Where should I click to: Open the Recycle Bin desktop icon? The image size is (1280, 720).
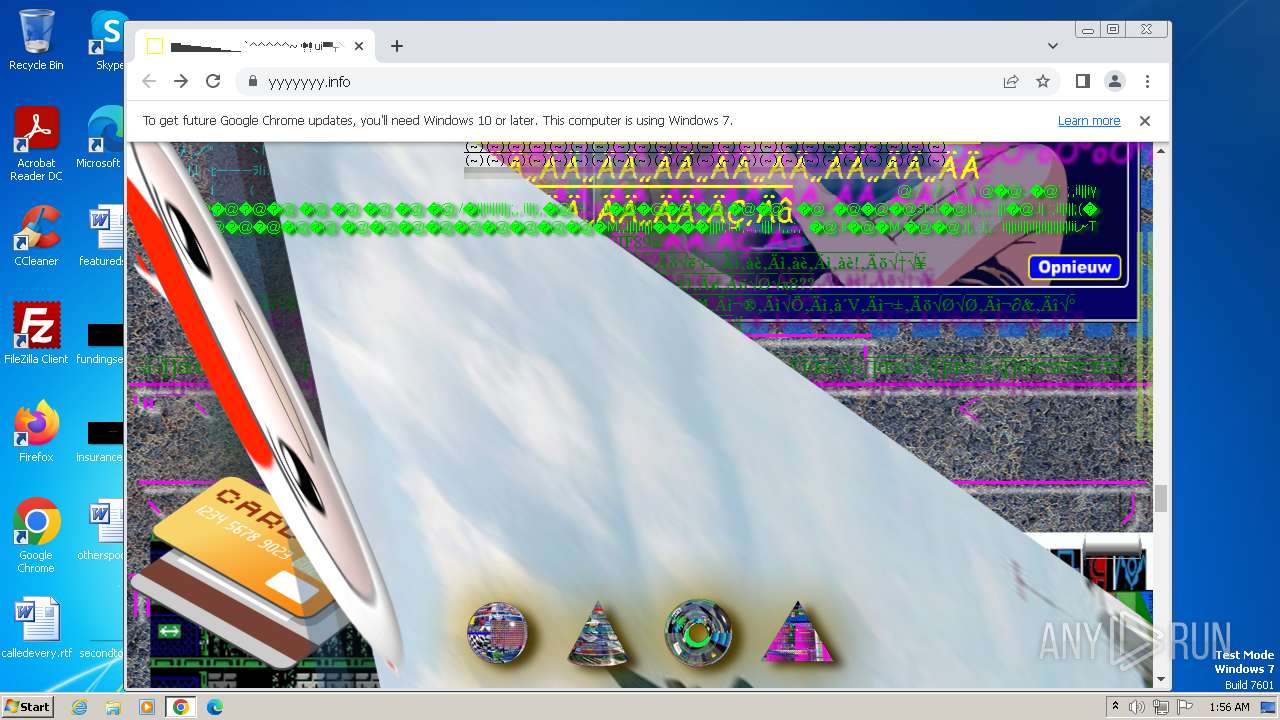pos(36,40)
